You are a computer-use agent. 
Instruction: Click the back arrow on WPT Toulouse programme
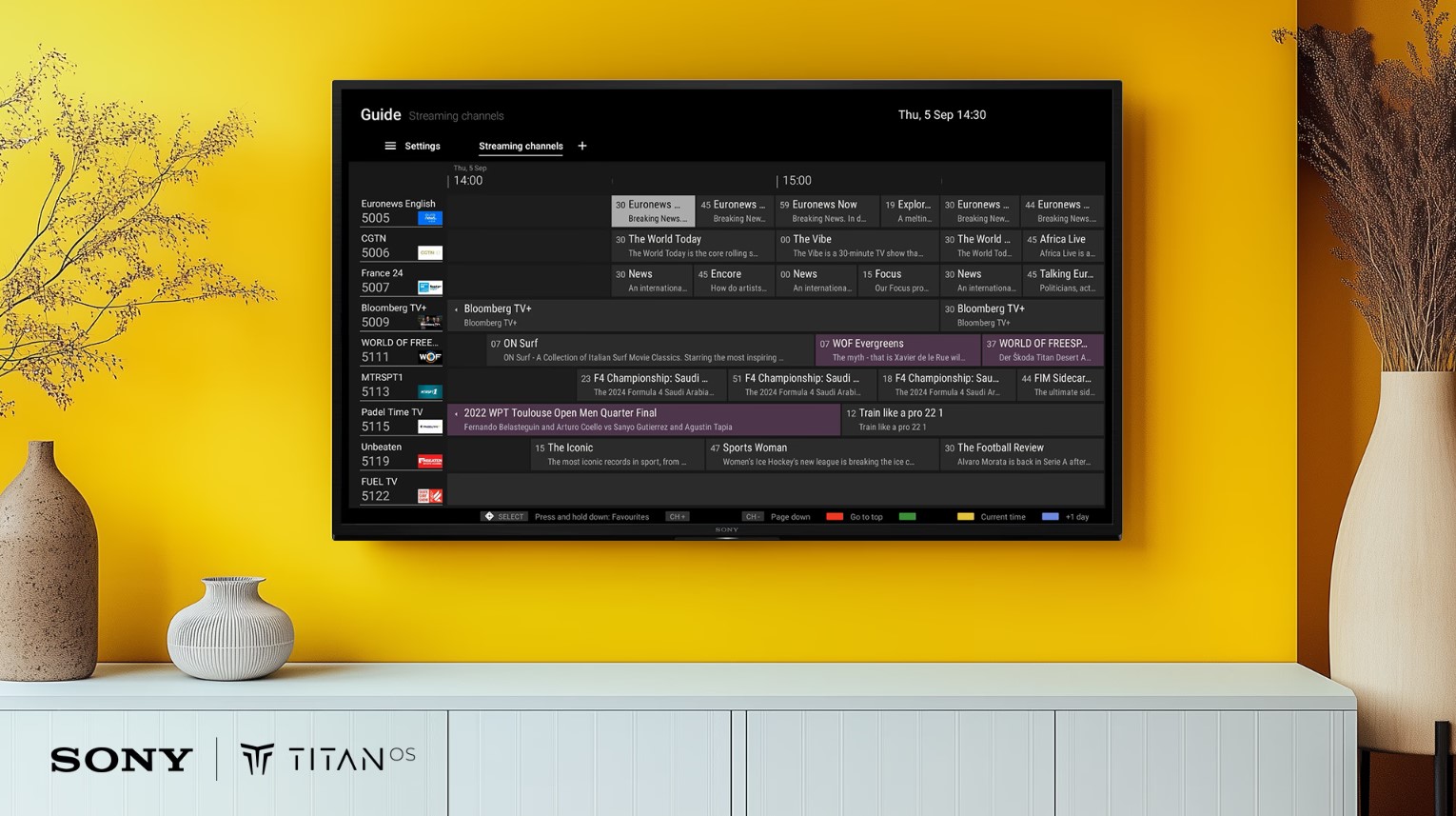coord(457,413)
